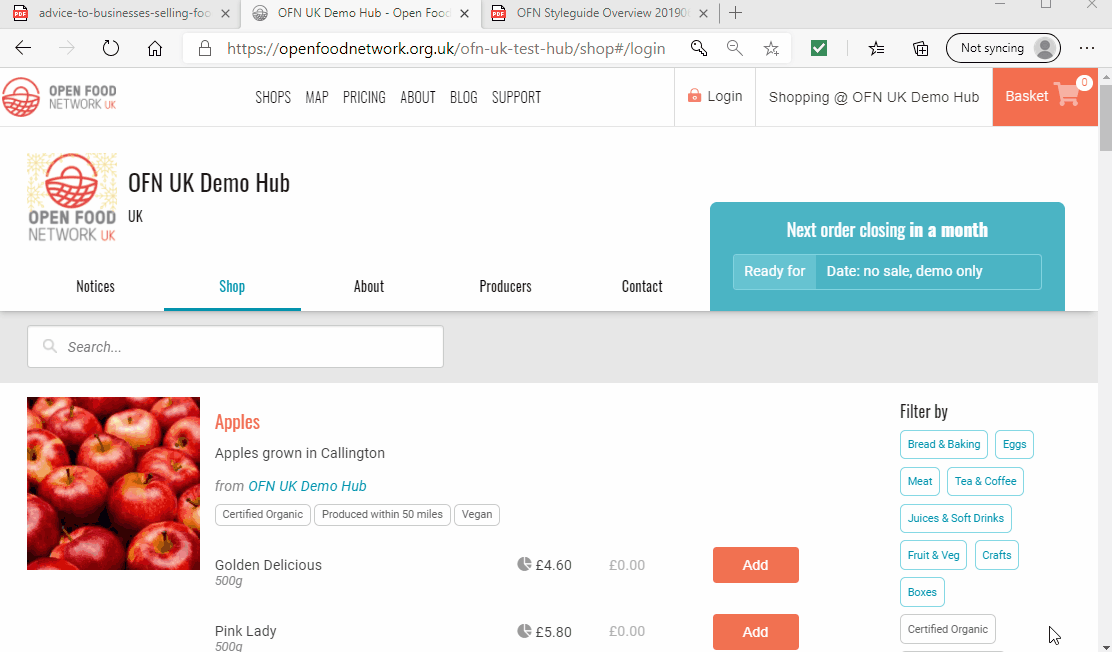The image size is (1112, 652).
Task: Click the Open Food Network UK logo
Action: pyautogui.click(x=59, y=97)
